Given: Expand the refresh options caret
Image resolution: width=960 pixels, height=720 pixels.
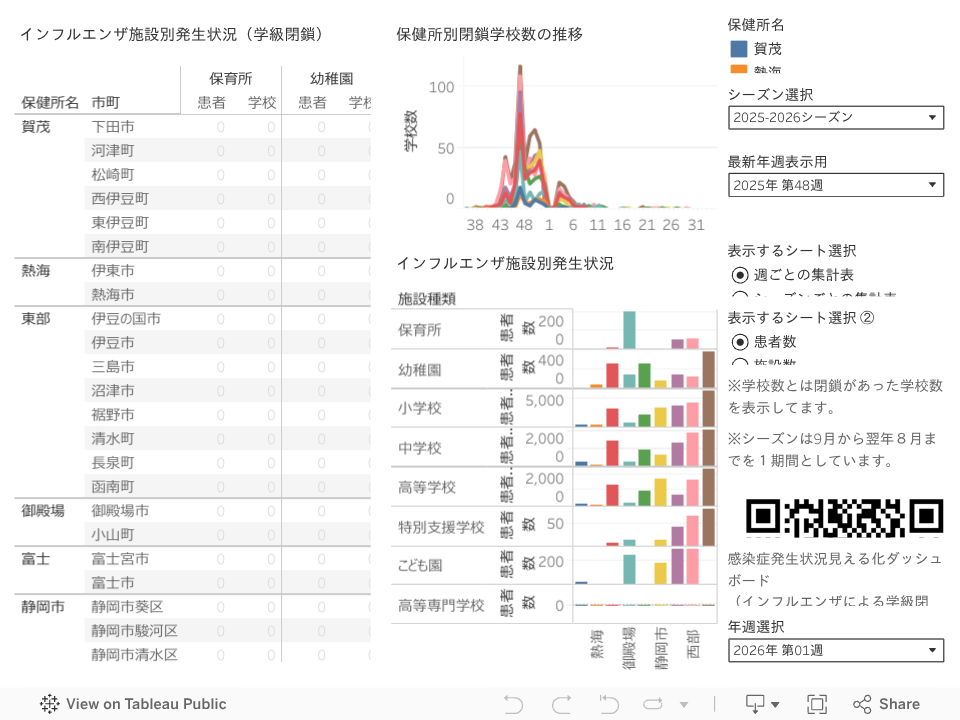Looking at the screenshot, I should coord(684,705).
